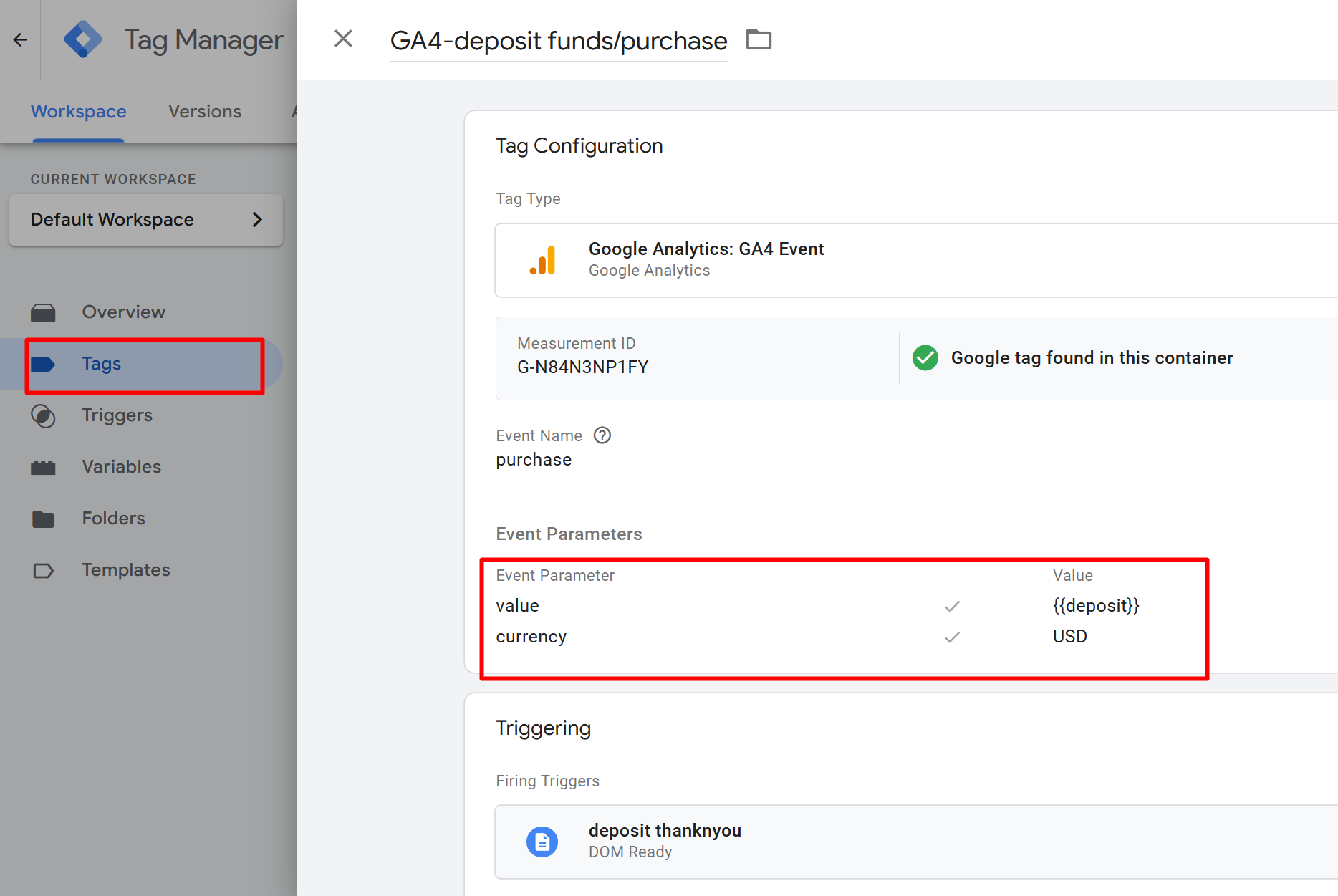
Task: Click the back arrow in Tag Manager header
Action: 20,40
